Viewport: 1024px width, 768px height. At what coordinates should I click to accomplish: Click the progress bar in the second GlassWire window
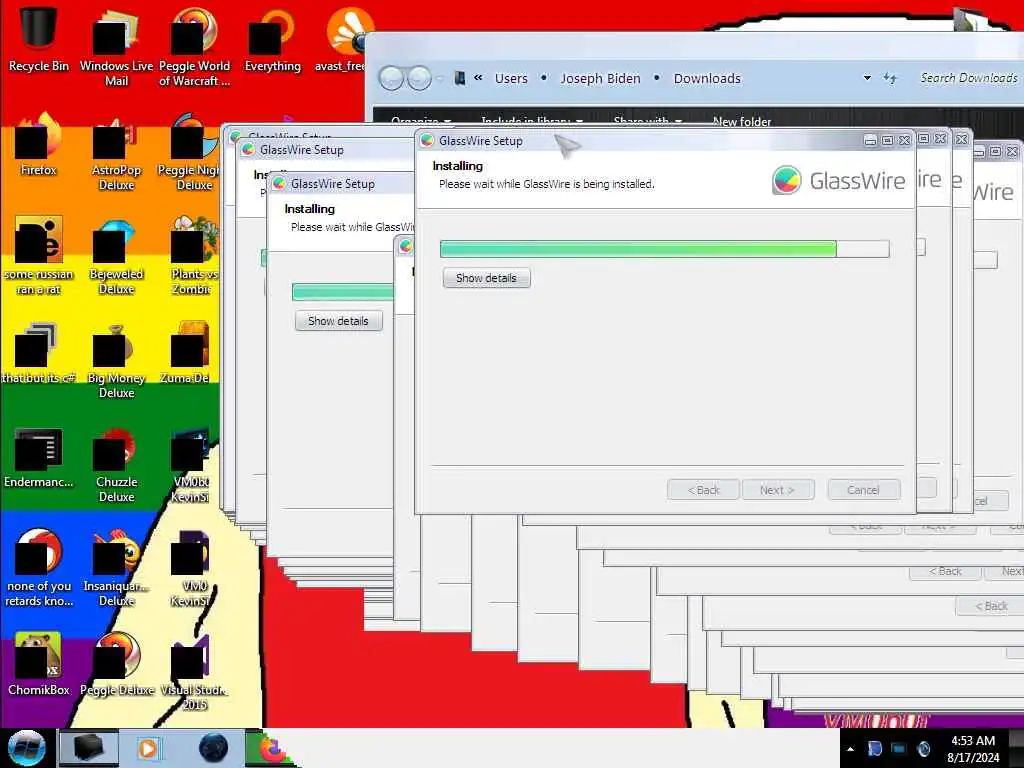[342, 292]
